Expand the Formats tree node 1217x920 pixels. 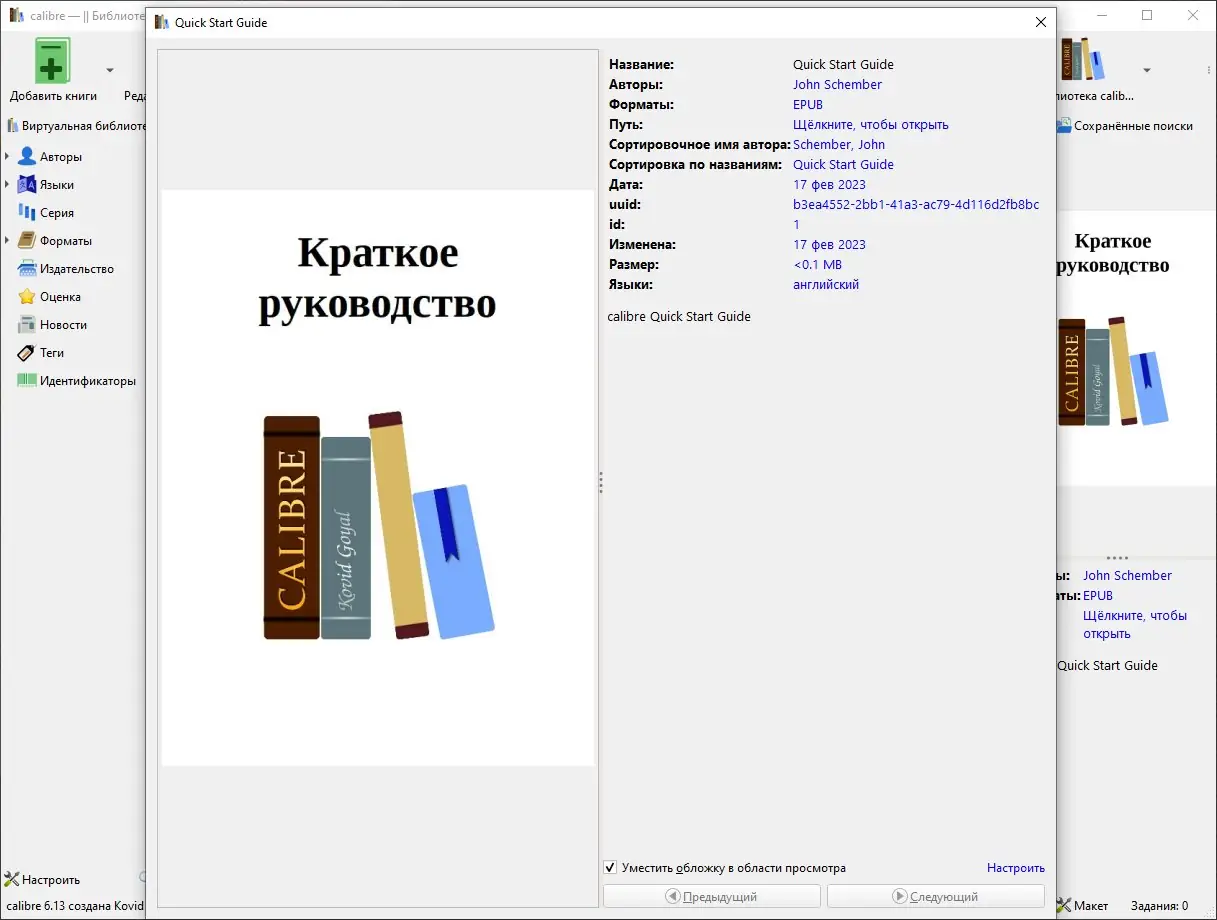[x=8, y=241]
